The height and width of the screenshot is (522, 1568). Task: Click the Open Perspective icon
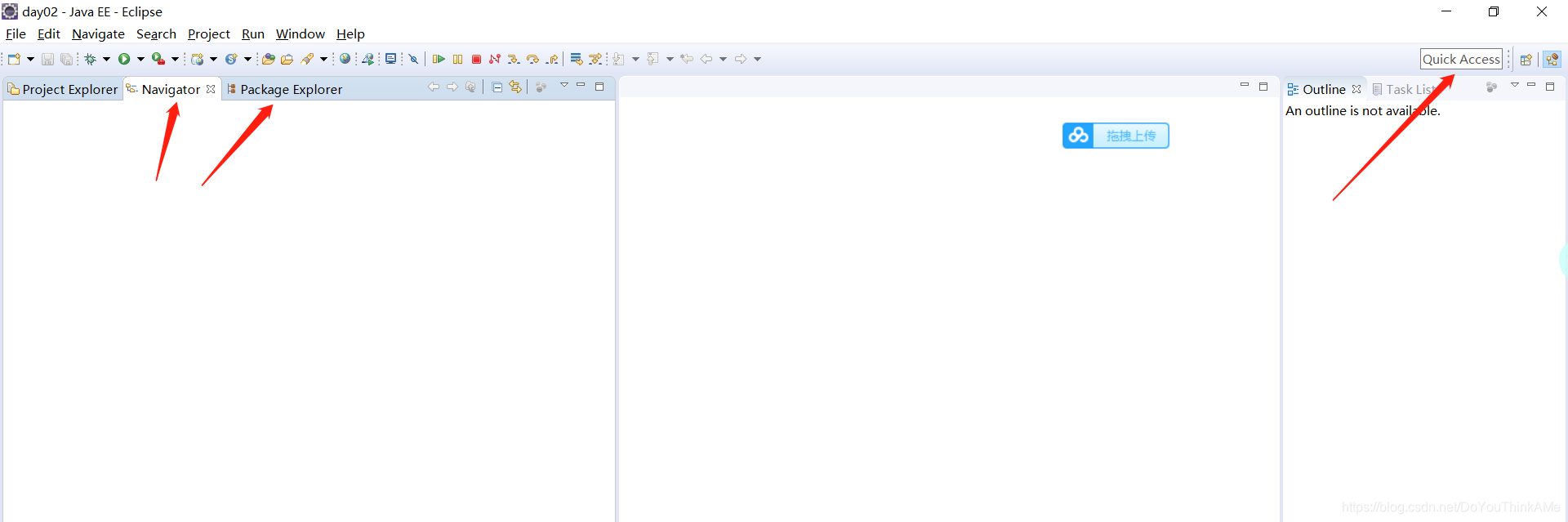(x=1526, y=60)
